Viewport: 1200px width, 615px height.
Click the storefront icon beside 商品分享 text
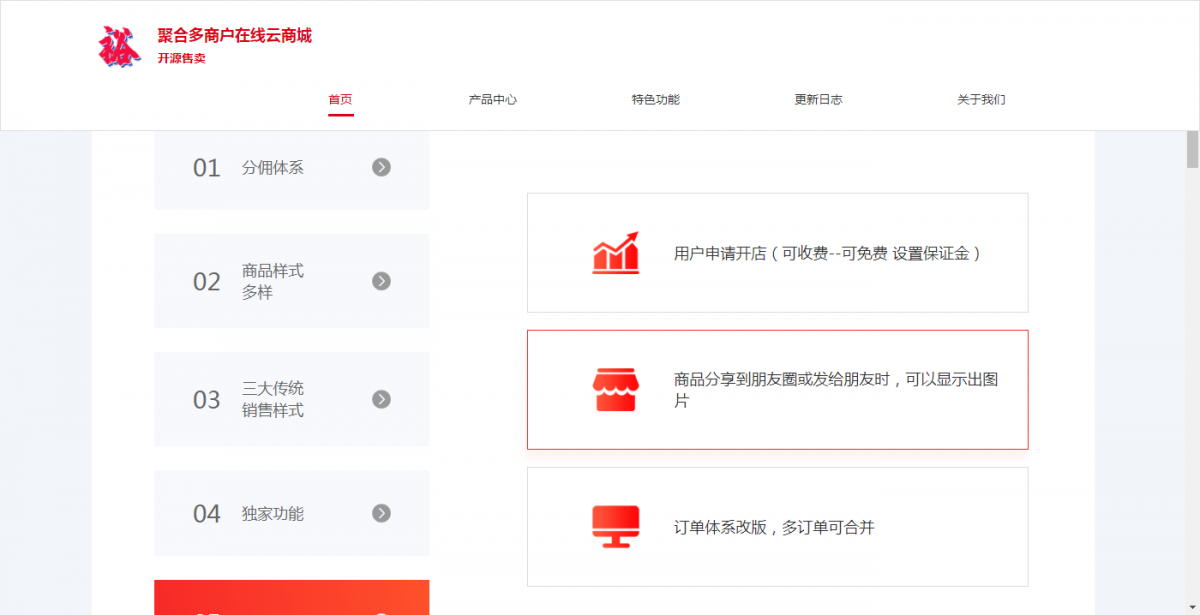(x=616, y=389)
